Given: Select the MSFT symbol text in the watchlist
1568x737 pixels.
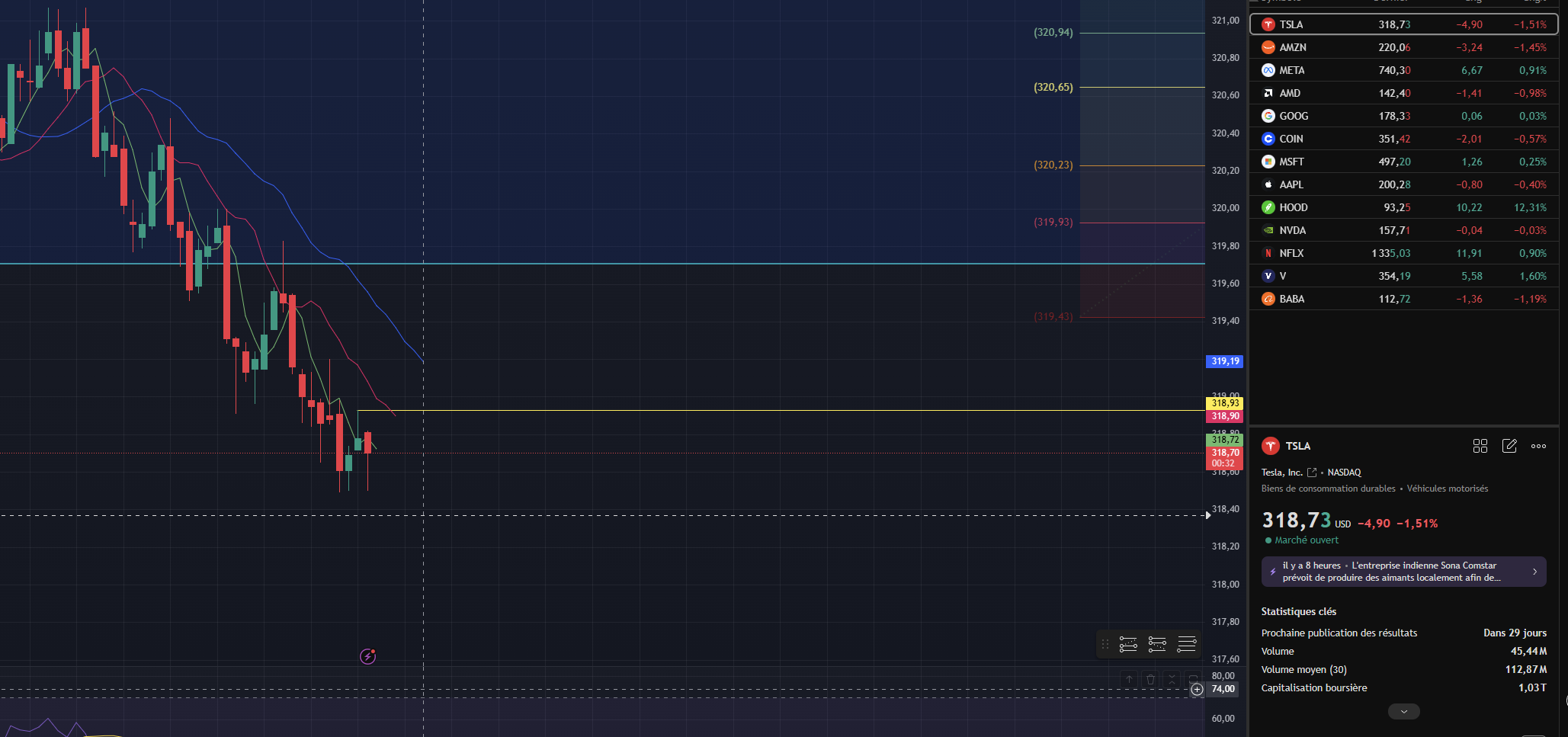Looking at the screenshot, I should click(1291, 162).
